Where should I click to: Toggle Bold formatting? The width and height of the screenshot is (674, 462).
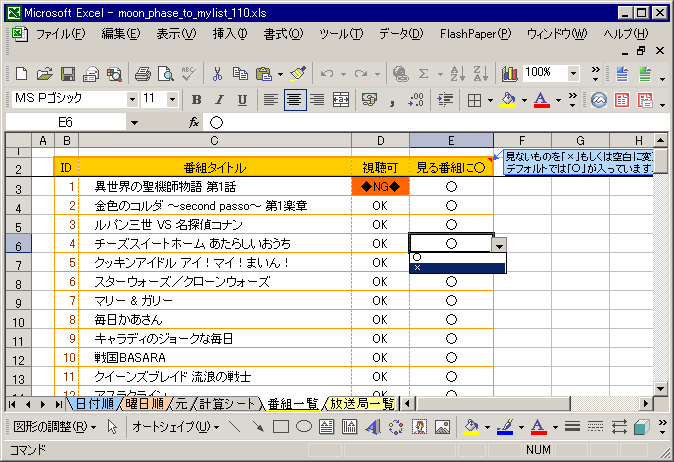click(197, 99)
